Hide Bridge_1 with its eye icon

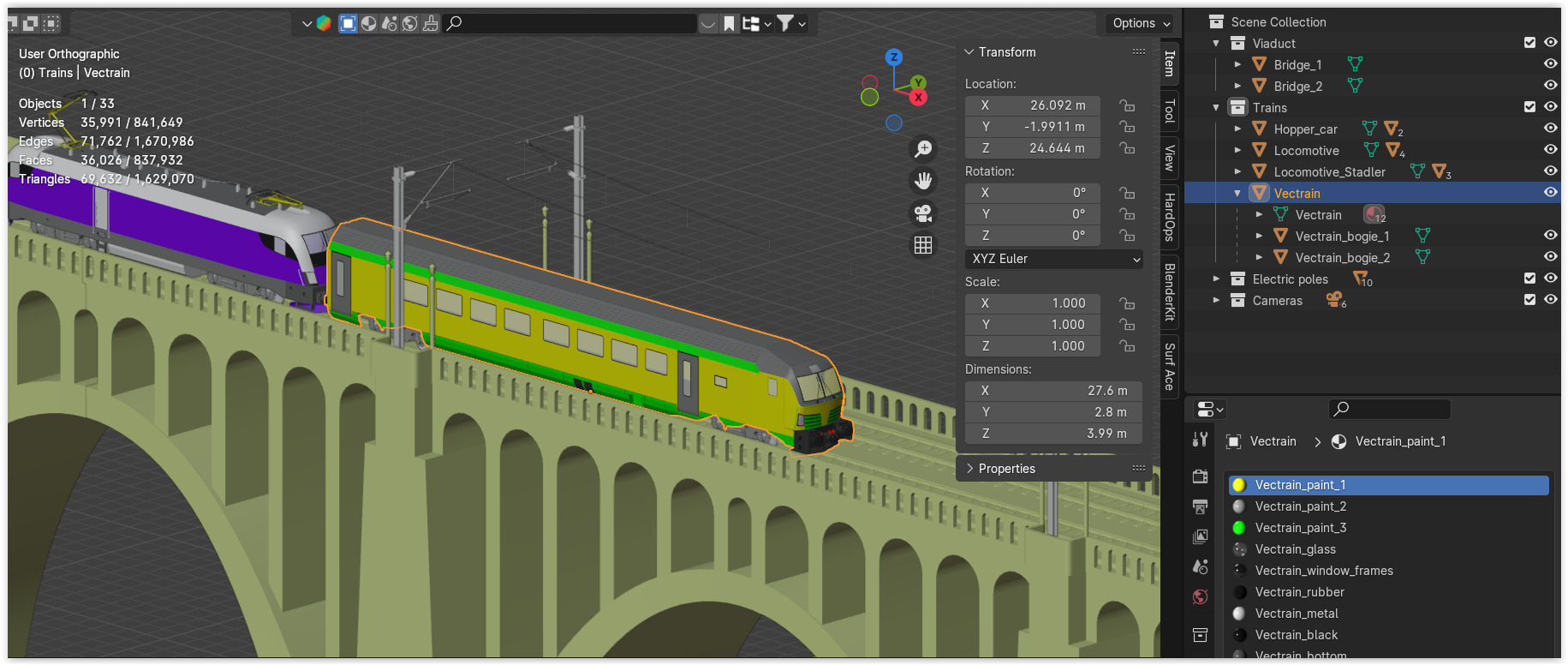(1550, 64)
